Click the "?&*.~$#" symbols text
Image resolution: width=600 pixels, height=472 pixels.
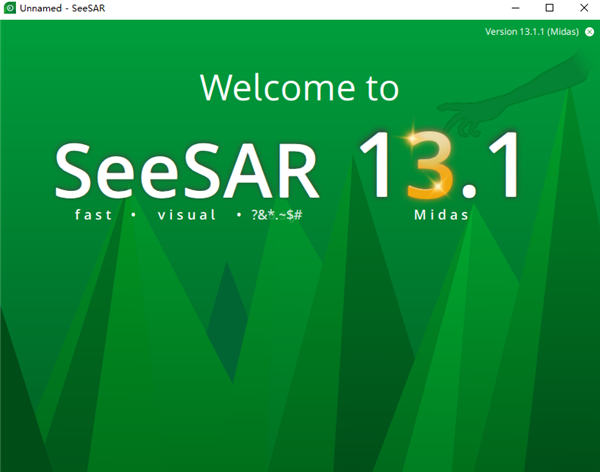click(x=277, y=215)
